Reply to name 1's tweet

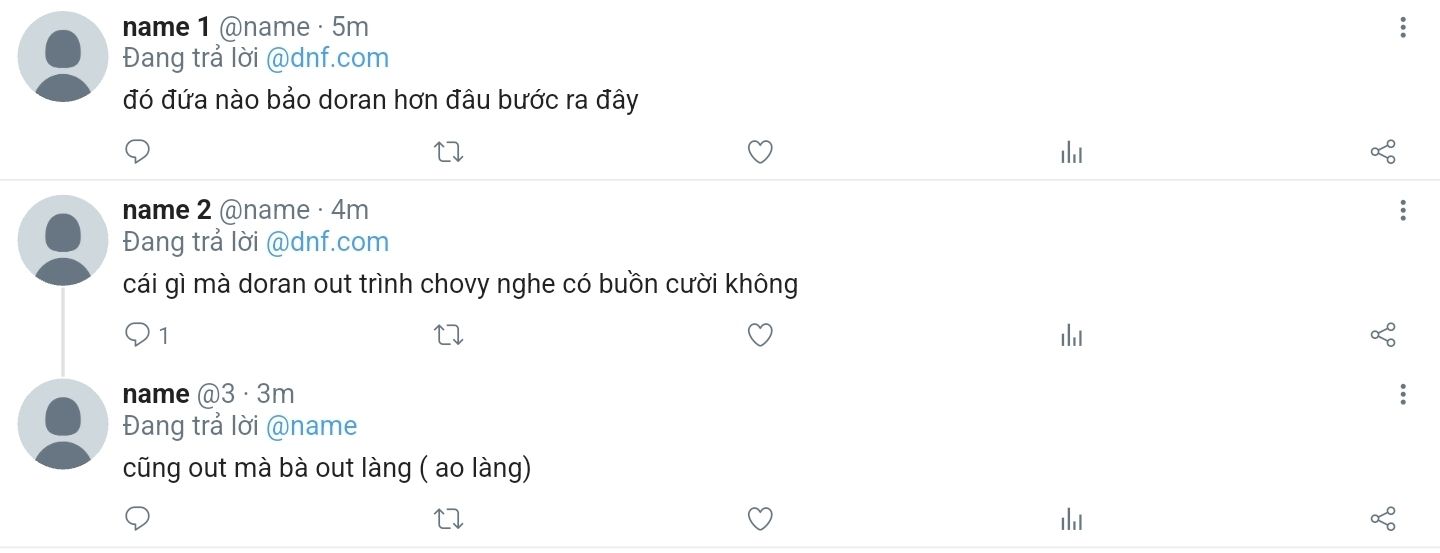point(137,152)
